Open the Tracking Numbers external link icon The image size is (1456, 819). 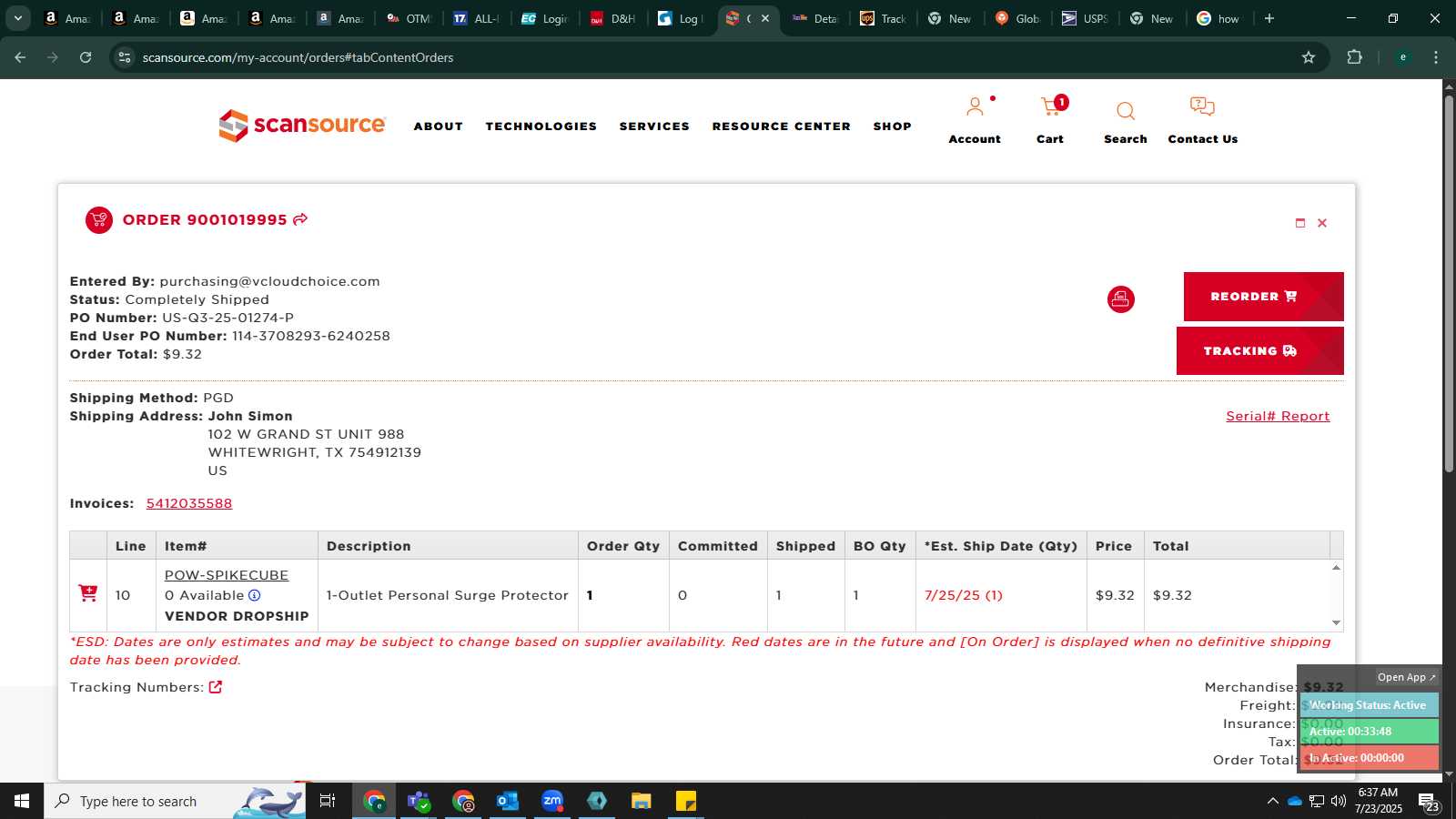click(x=216, y=687)
